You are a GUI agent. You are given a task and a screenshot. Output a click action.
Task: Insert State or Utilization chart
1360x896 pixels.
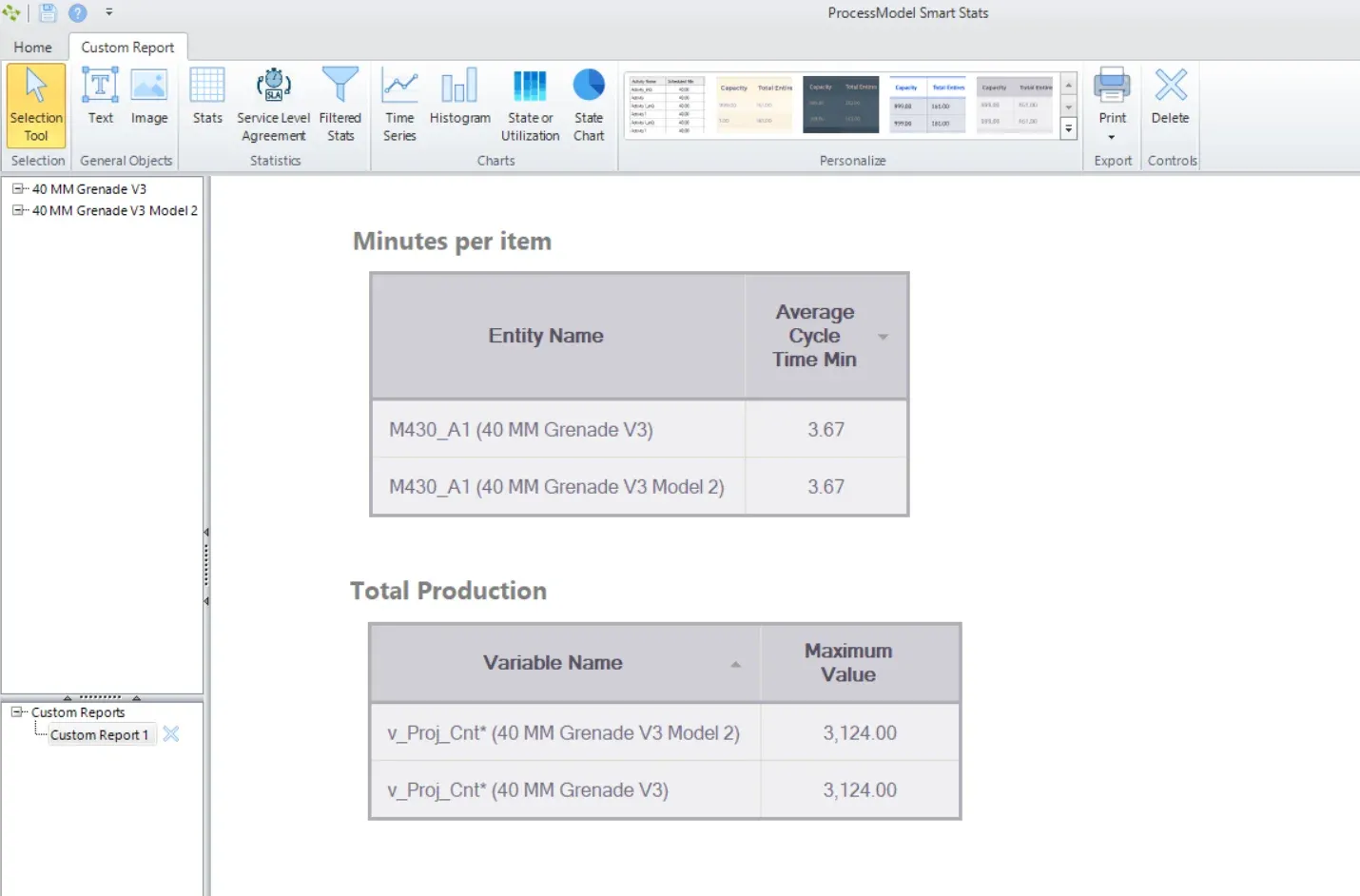[530, 105]
